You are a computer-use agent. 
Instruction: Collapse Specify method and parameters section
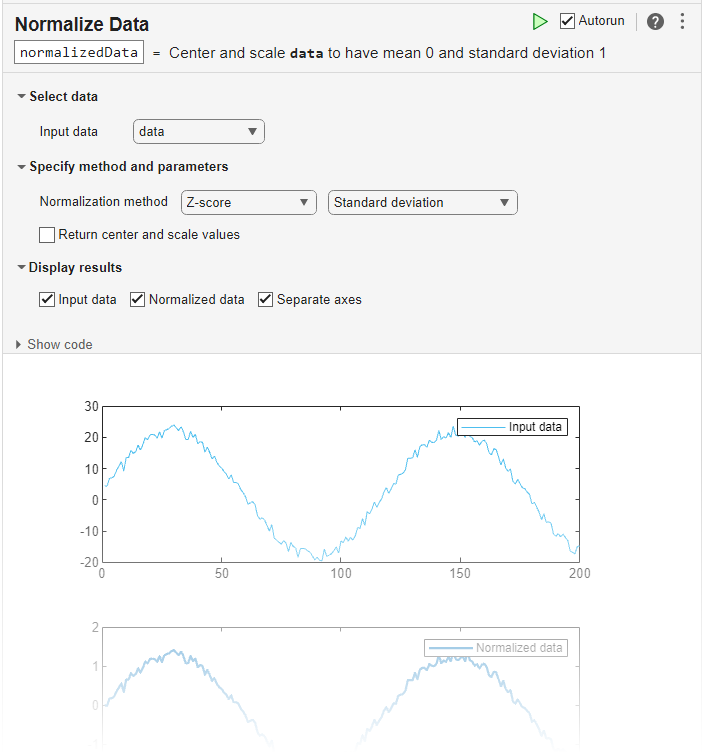coord(22,167)
